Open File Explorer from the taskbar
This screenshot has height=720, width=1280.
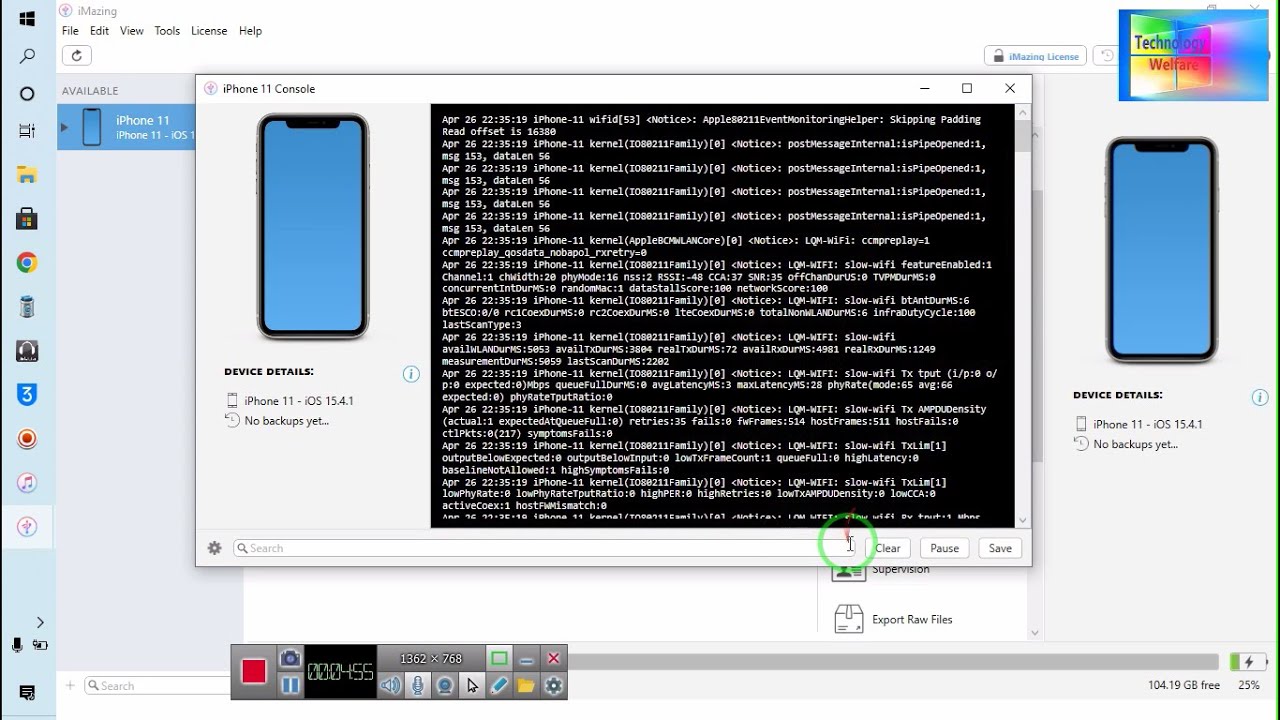click(27, 176)
